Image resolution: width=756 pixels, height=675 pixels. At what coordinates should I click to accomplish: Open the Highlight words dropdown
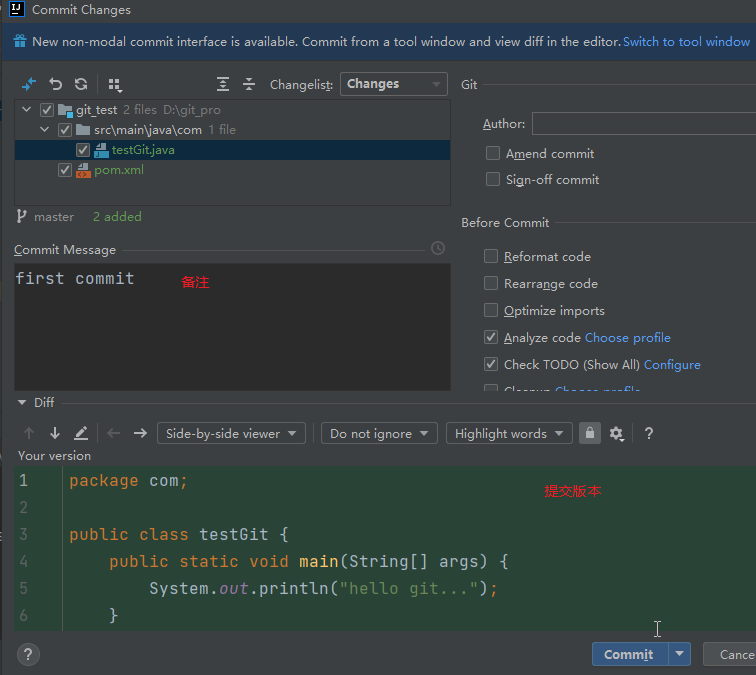click(509, 433)
